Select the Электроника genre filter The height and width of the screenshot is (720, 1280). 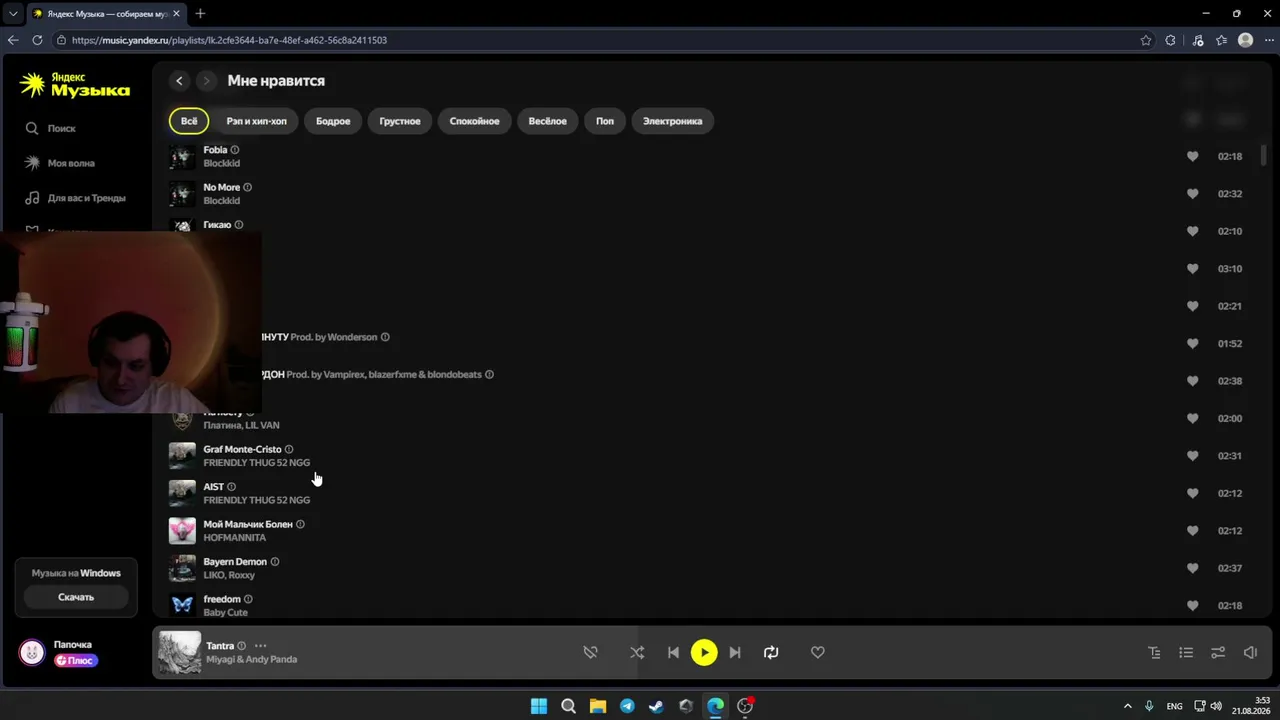[672, 121]
